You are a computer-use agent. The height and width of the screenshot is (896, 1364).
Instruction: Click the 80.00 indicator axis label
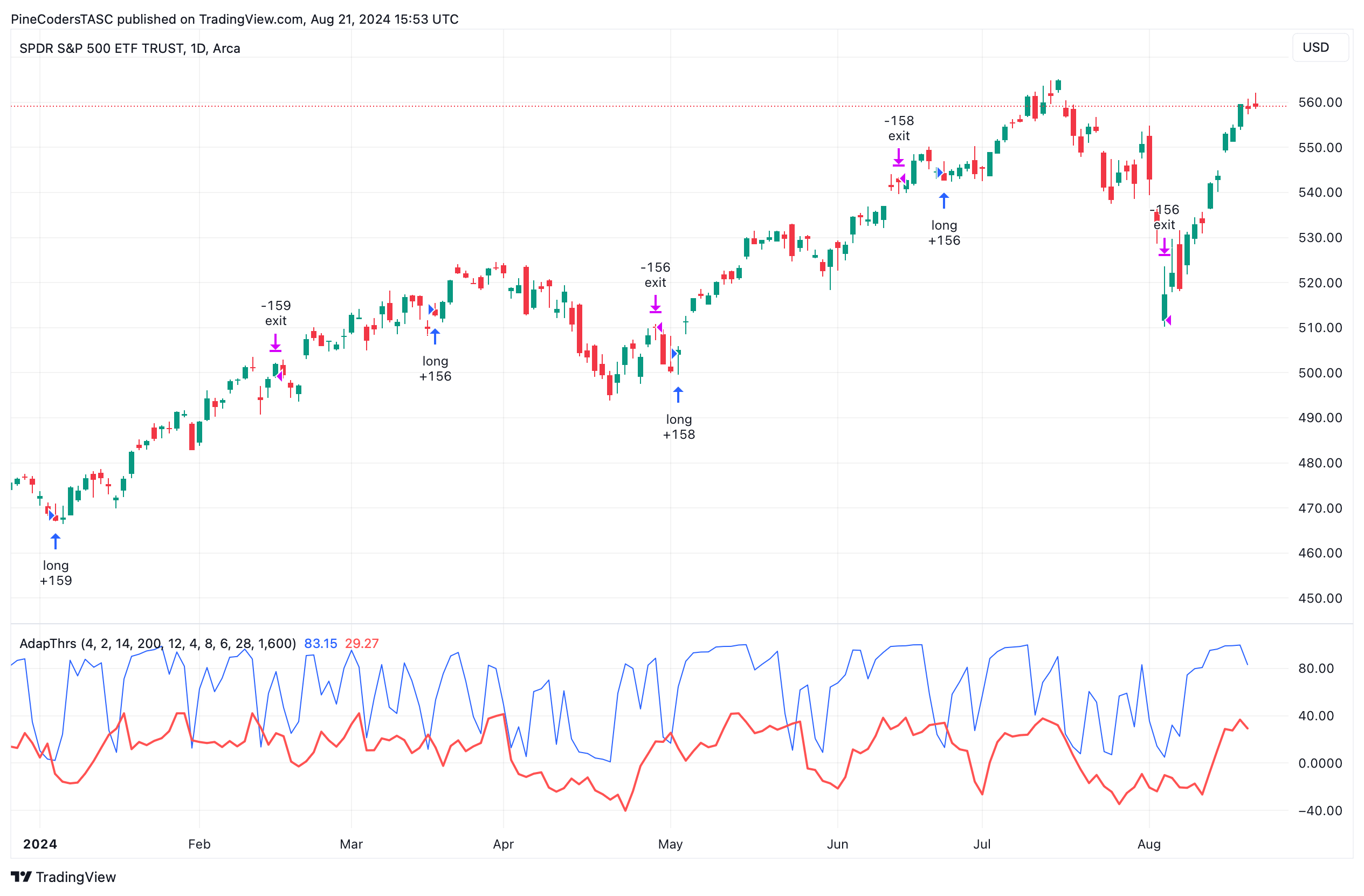pos(1316,668)
